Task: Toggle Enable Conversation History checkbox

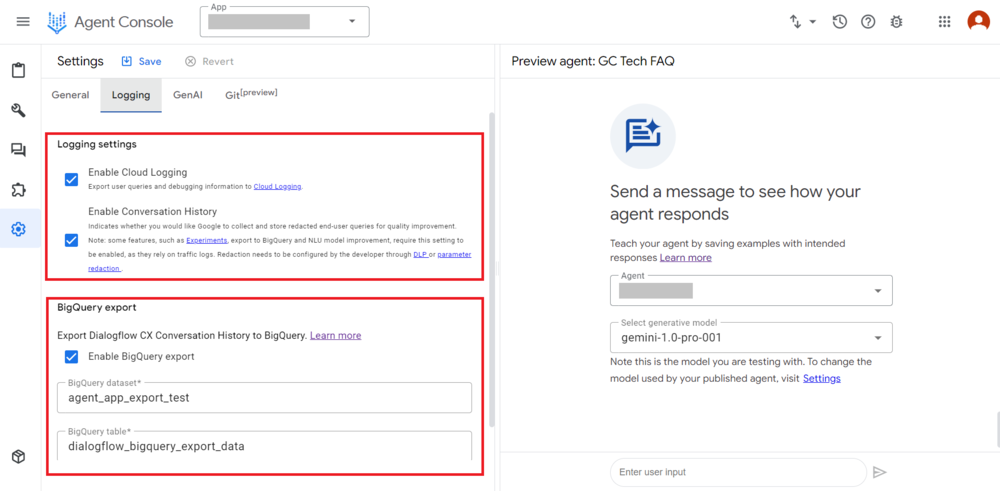Action: tap(71, 240)
